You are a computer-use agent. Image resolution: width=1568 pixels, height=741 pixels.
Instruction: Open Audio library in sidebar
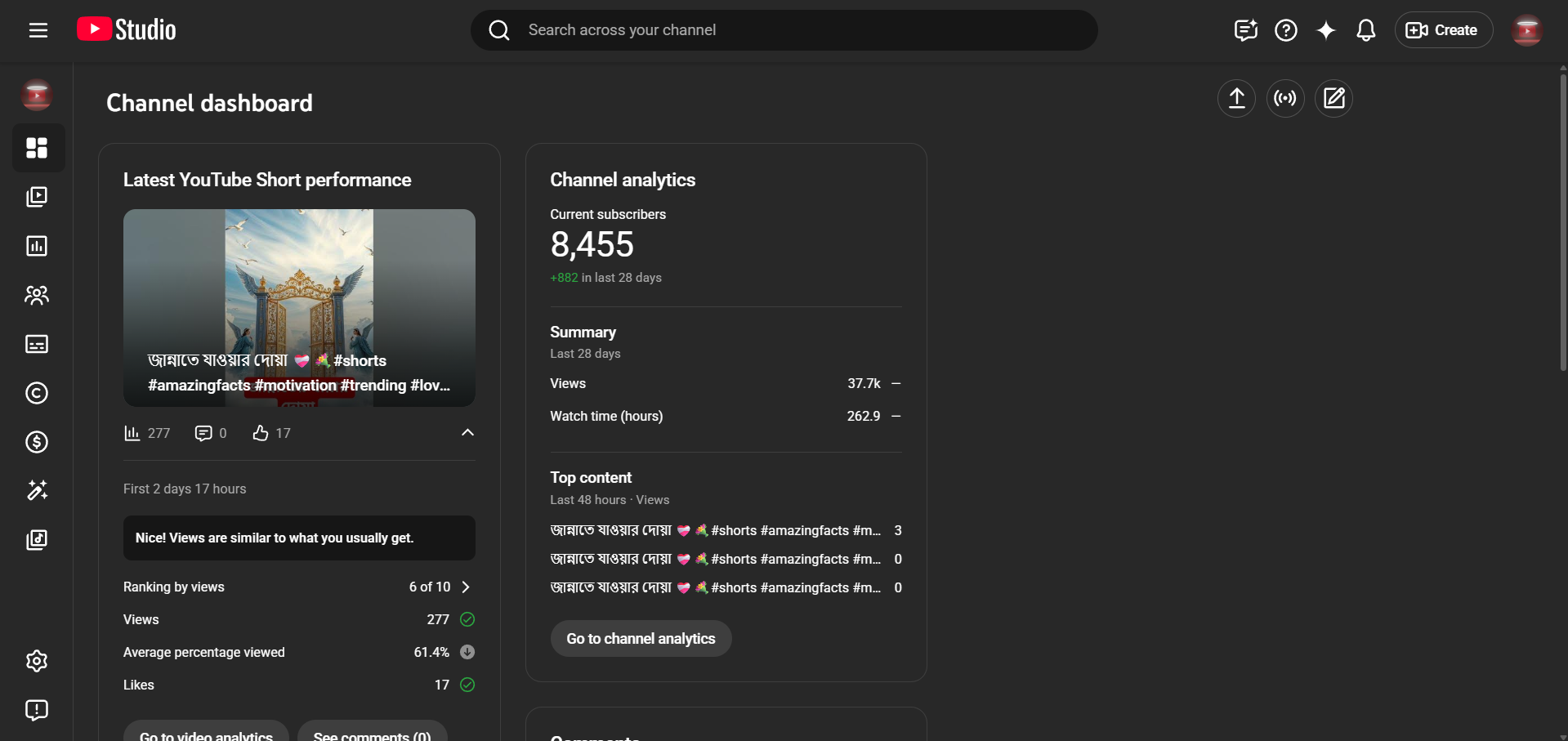pos(37,539)
